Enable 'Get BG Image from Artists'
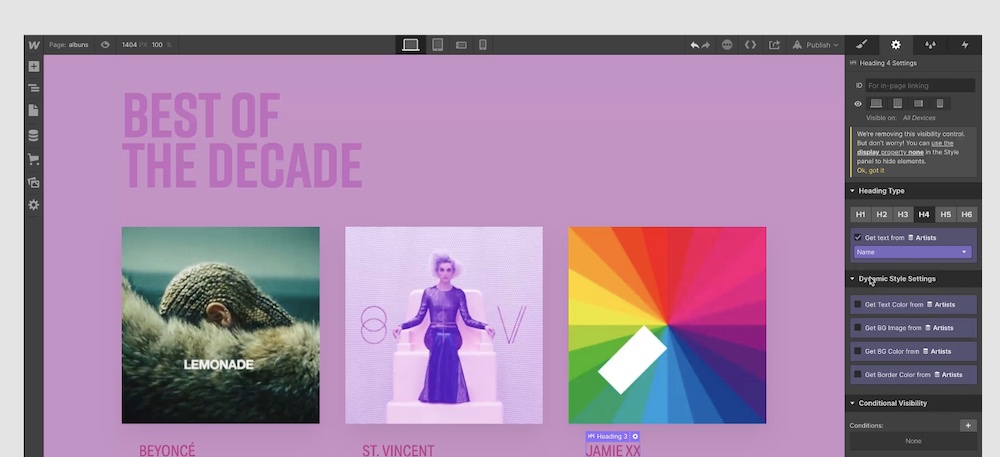Image resolution: width=1000 pixels, height=457 pixels. click(858, 328)
